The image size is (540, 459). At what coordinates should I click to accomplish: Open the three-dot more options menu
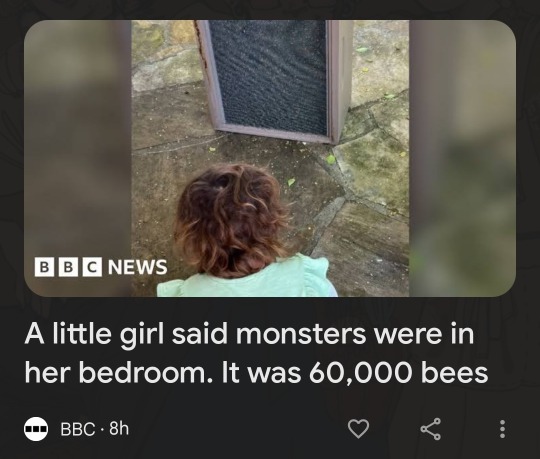click(x=502, y=429)
